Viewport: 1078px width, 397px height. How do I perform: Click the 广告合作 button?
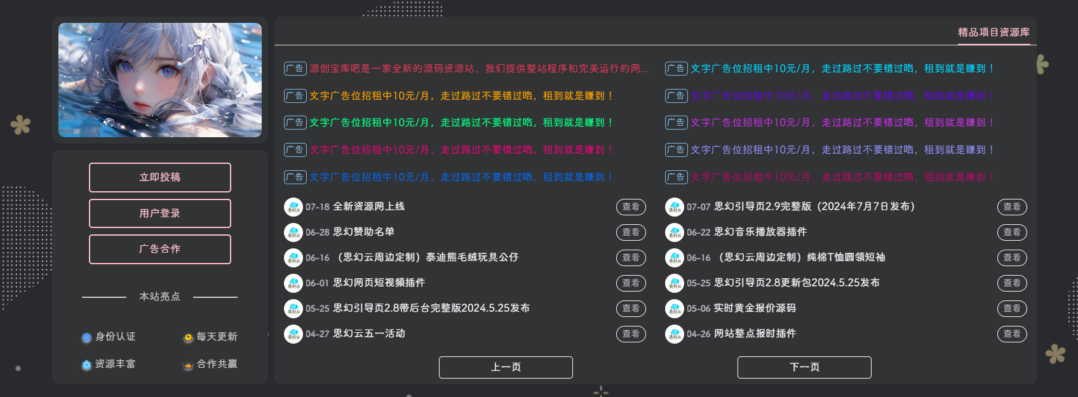[160, 249]
